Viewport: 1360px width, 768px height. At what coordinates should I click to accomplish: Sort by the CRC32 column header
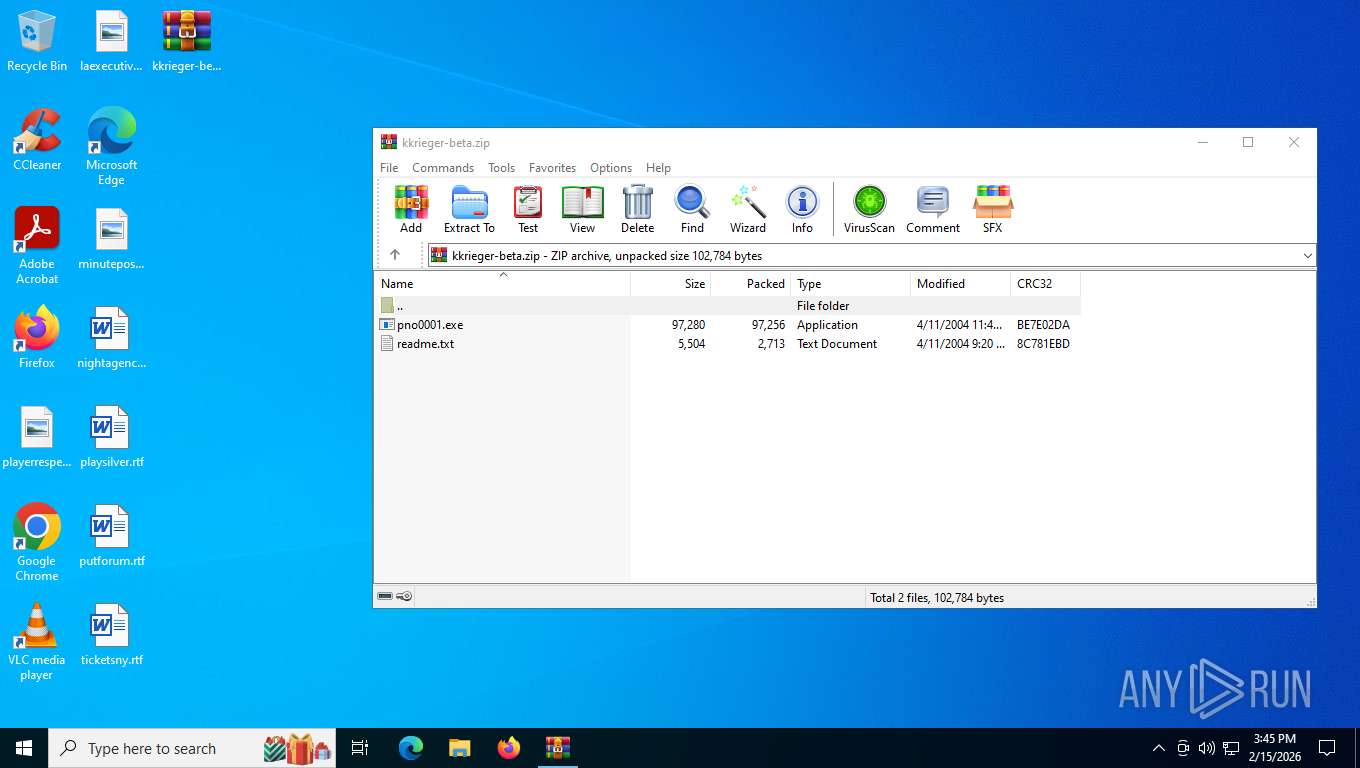(x=1046, y=284)
